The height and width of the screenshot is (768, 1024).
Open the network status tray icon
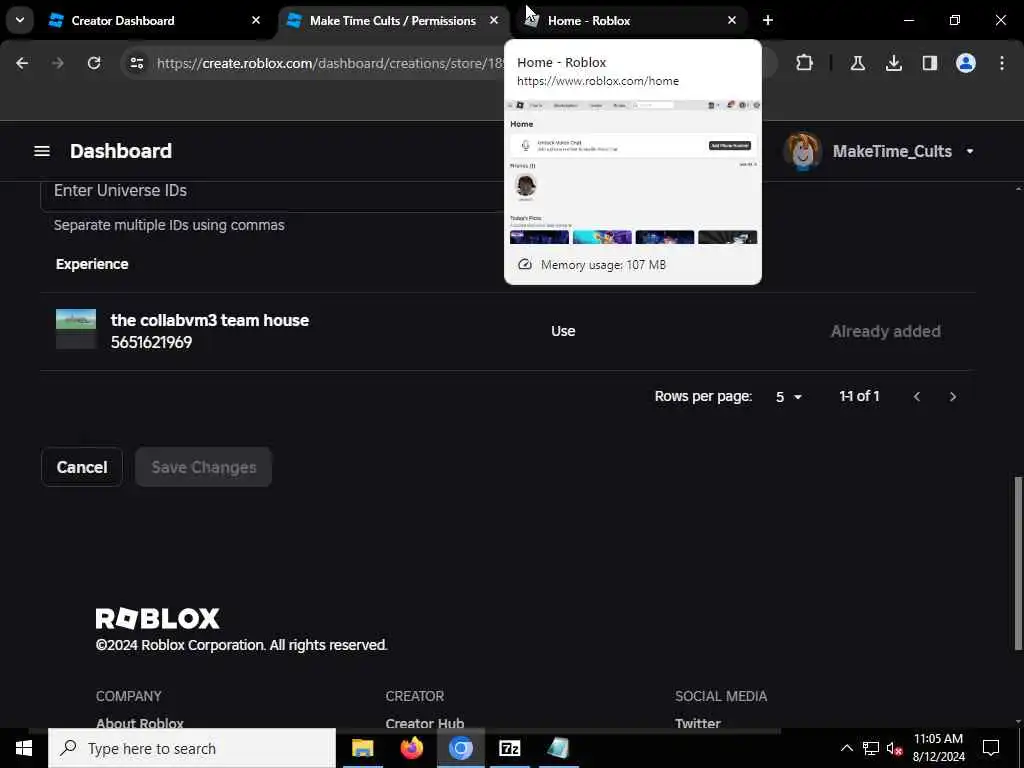tap(871, 748)
